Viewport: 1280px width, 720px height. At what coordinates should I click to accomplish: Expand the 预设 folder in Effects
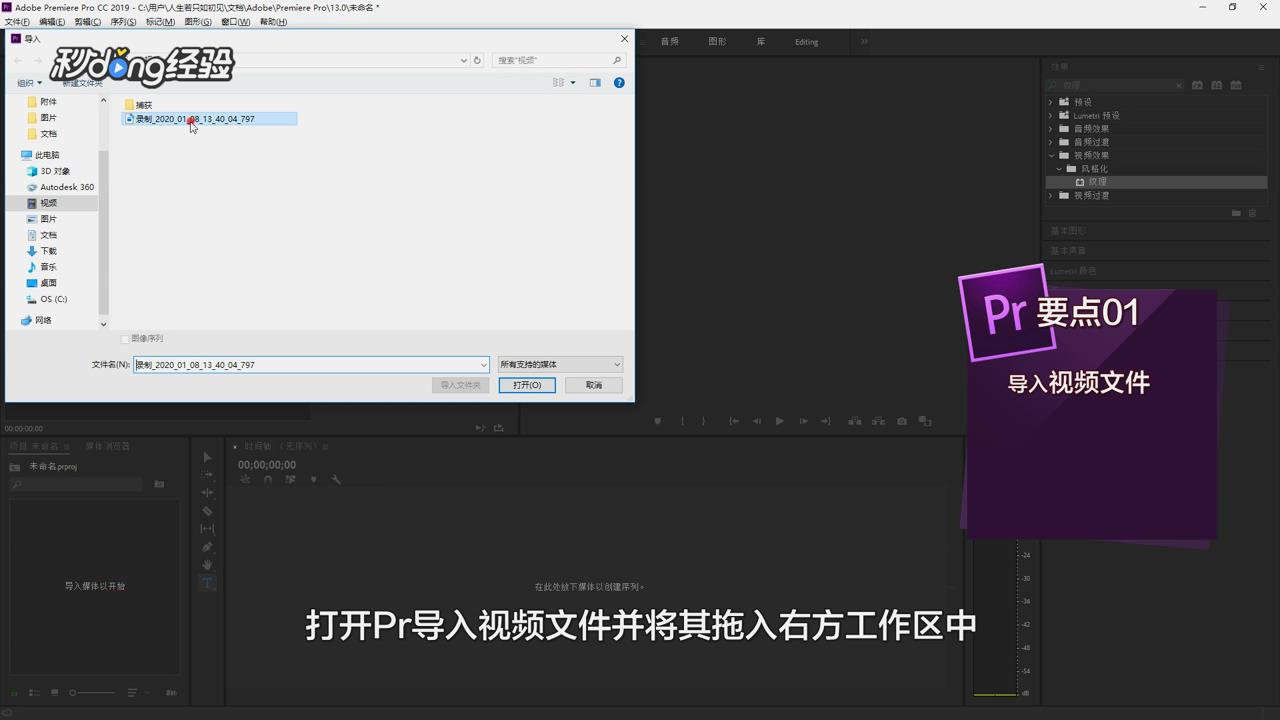pyautogui.click(x=1051, y=102)
